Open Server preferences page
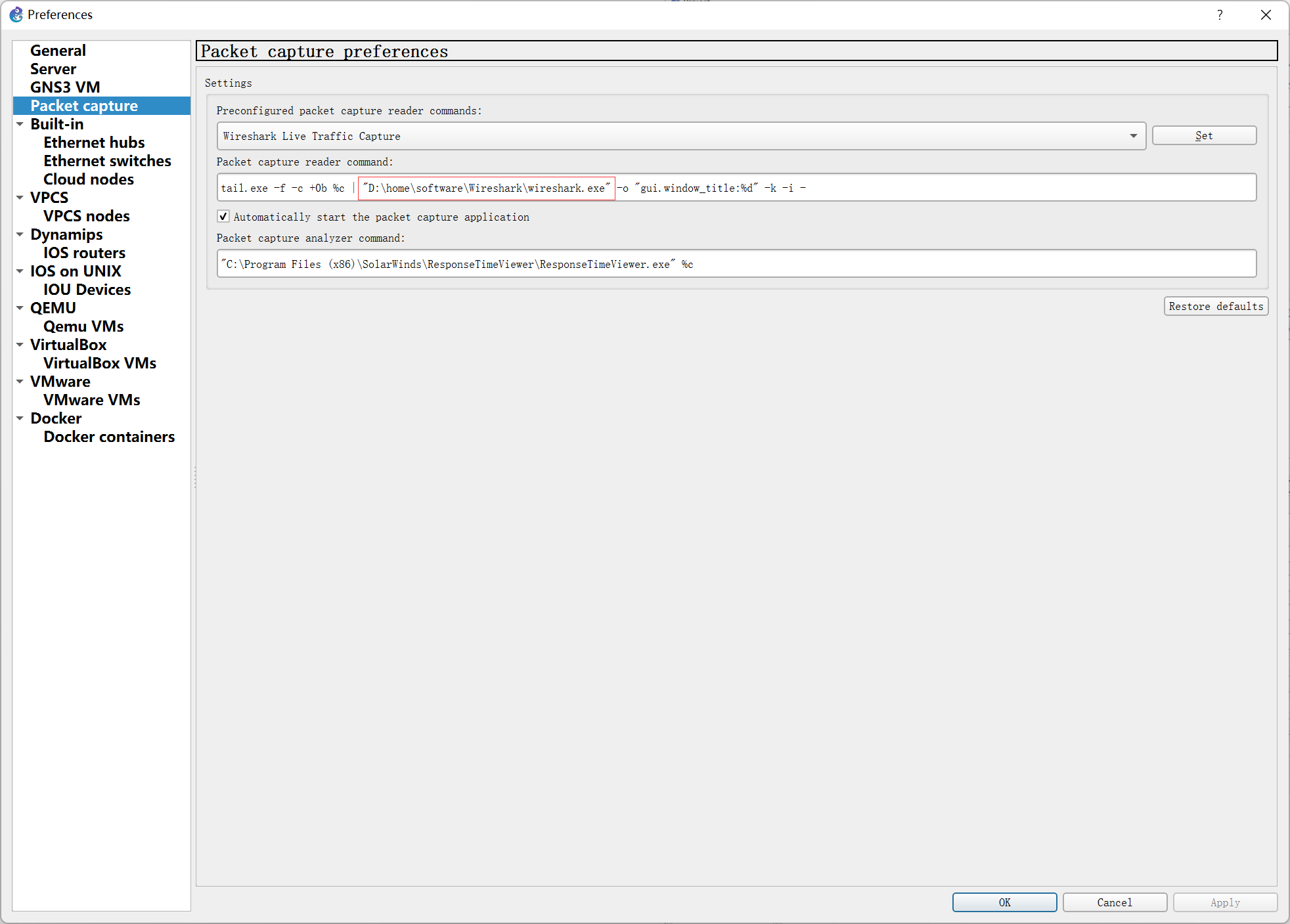Image resolution: width=1290 pixels, height=924 pixels. tap(53, 69)
